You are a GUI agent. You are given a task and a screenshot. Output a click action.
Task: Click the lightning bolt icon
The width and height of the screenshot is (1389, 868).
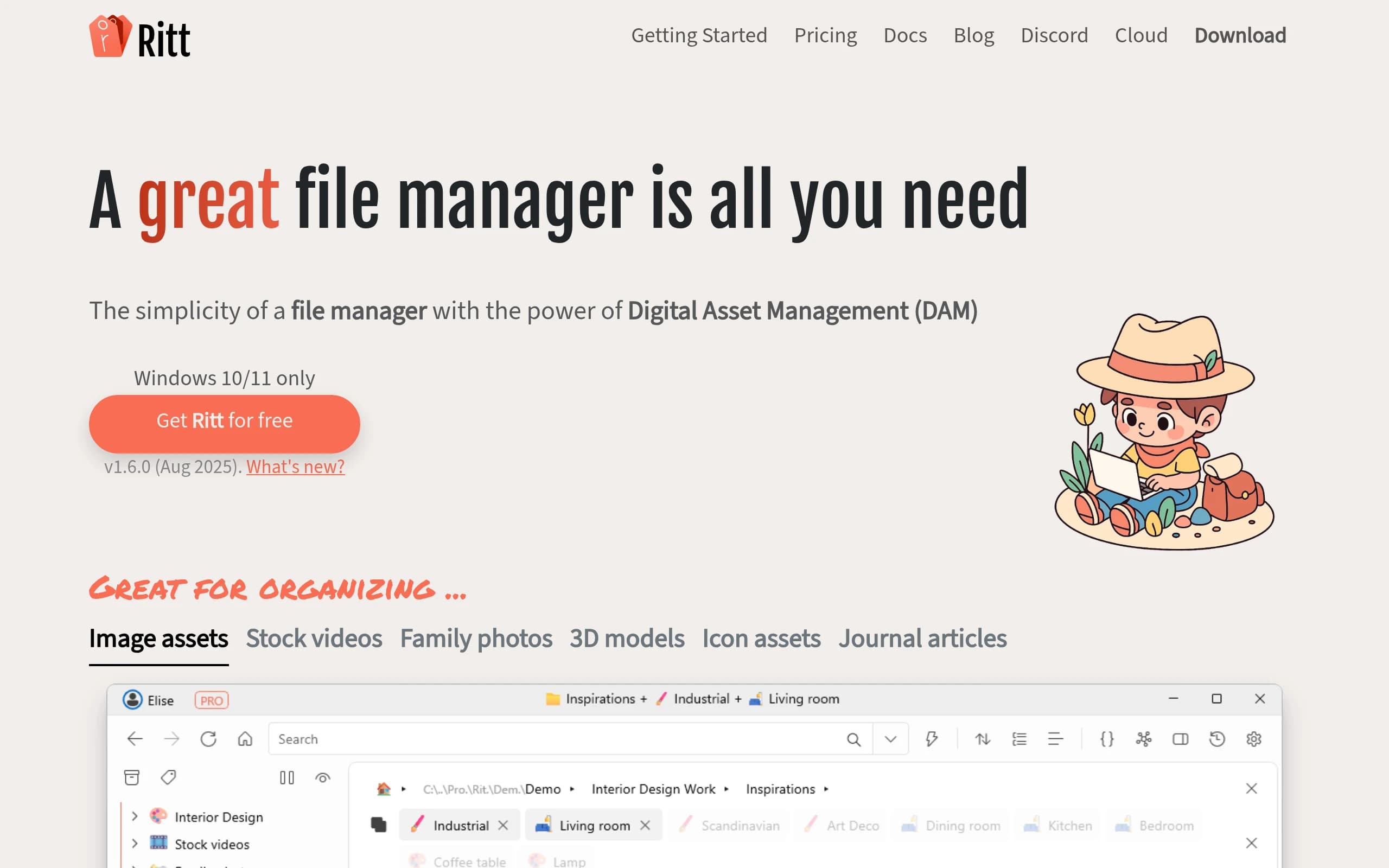click(932, 739)
